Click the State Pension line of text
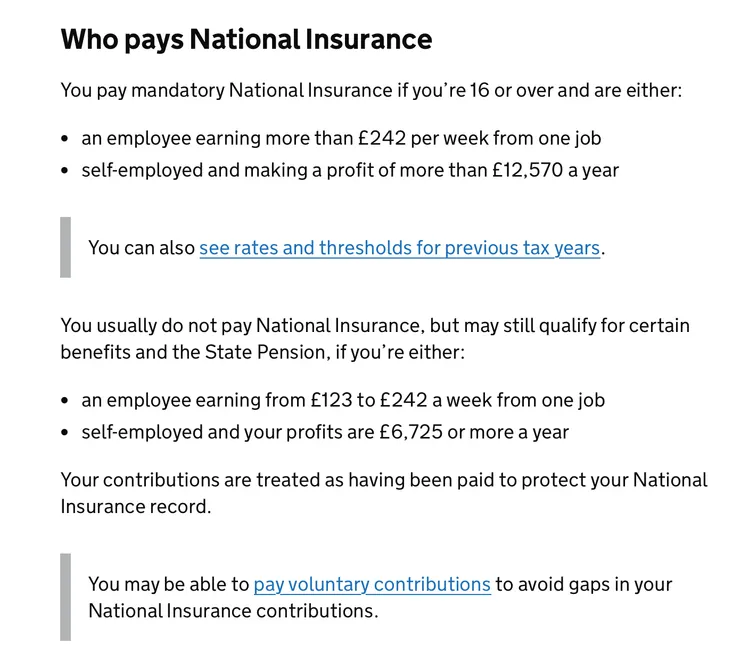This screenshot has width=740, height=663. pos(263,352)
